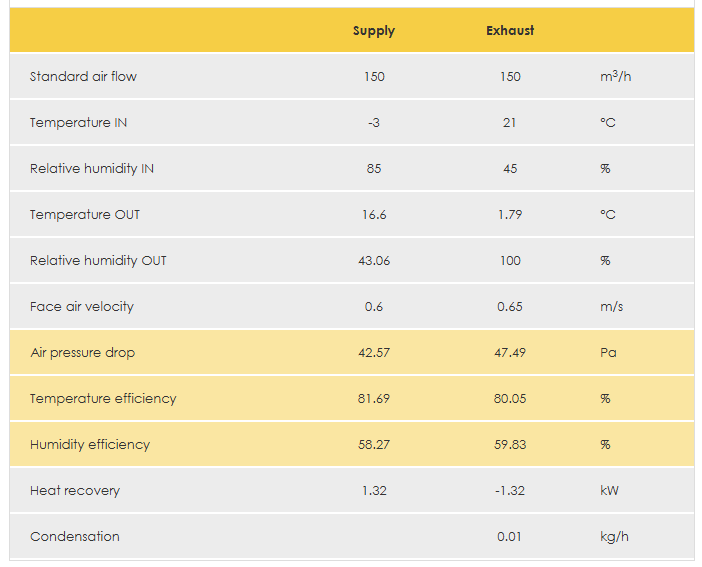Select the Standard air flow row label
The image size is (702, 567).
tap(83, 77)
